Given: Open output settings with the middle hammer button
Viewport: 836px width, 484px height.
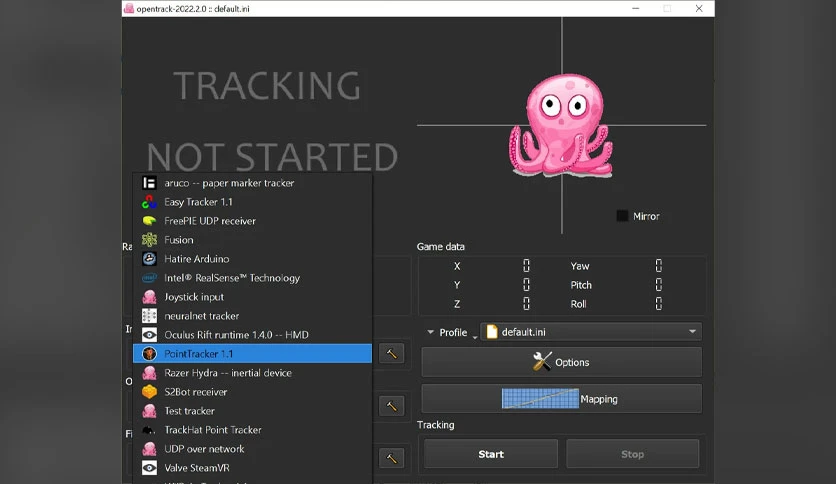Looking at the screenshot, I should click(x=391, y=406).
